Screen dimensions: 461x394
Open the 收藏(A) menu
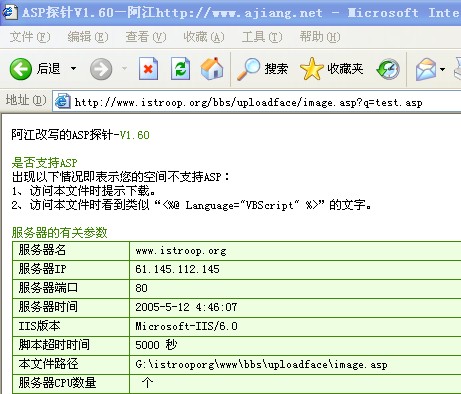pyautogui.click(x=204, y=37)
